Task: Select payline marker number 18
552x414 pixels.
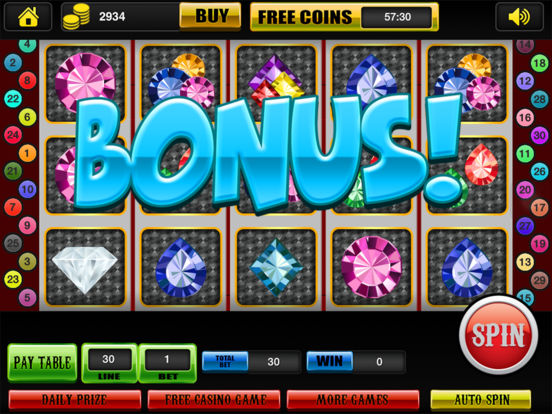Action: (539, 63)
